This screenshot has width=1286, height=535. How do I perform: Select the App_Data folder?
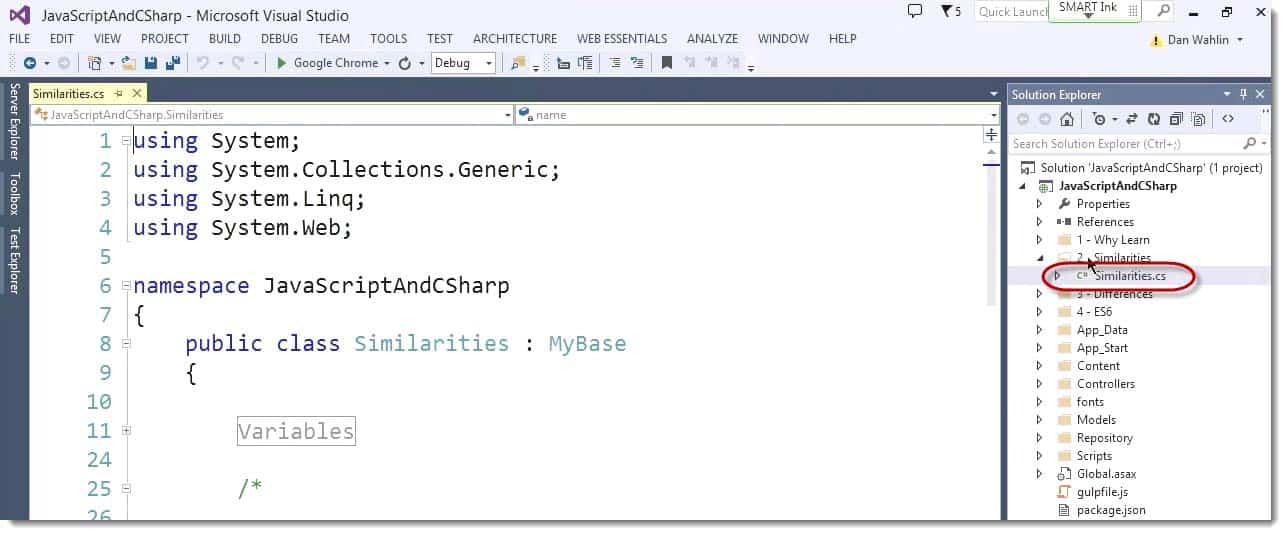(x=1102, y=330)
